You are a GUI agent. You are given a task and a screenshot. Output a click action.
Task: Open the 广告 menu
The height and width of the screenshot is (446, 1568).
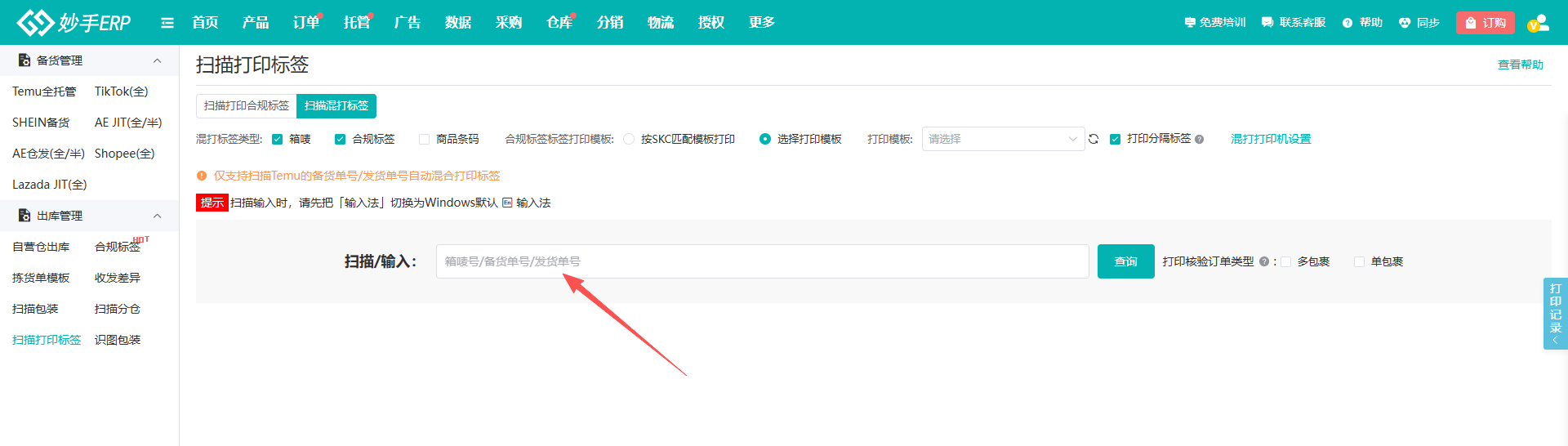(x=408, y=23)
